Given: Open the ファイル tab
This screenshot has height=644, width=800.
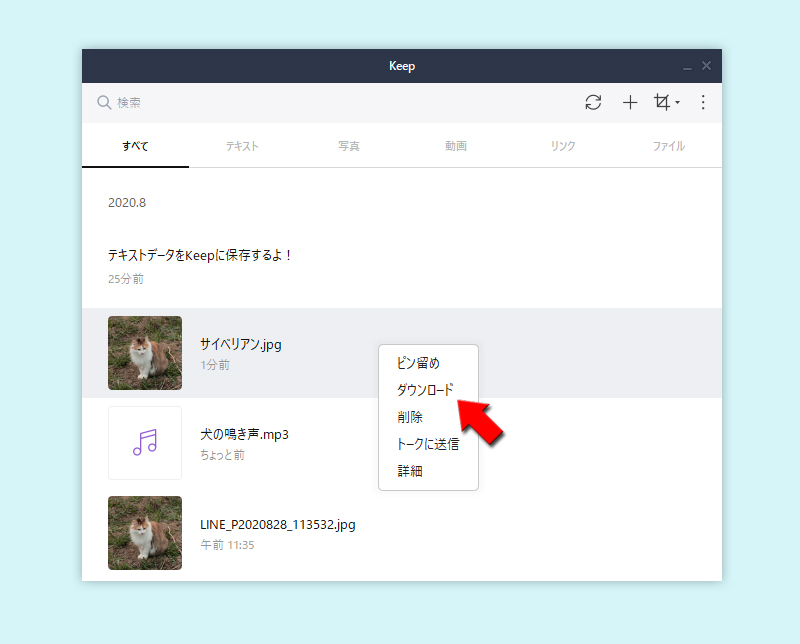Looking at the screenshot, I should click(x=668, y=145).
